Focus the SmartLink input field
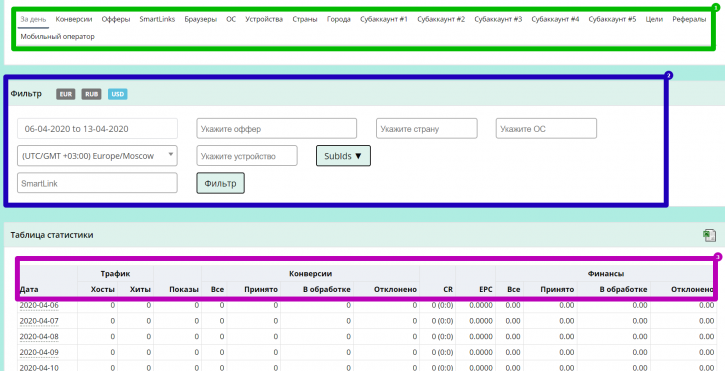Image resolution: width=725 pixels, height=371 pixels. [x=97, y=183]
